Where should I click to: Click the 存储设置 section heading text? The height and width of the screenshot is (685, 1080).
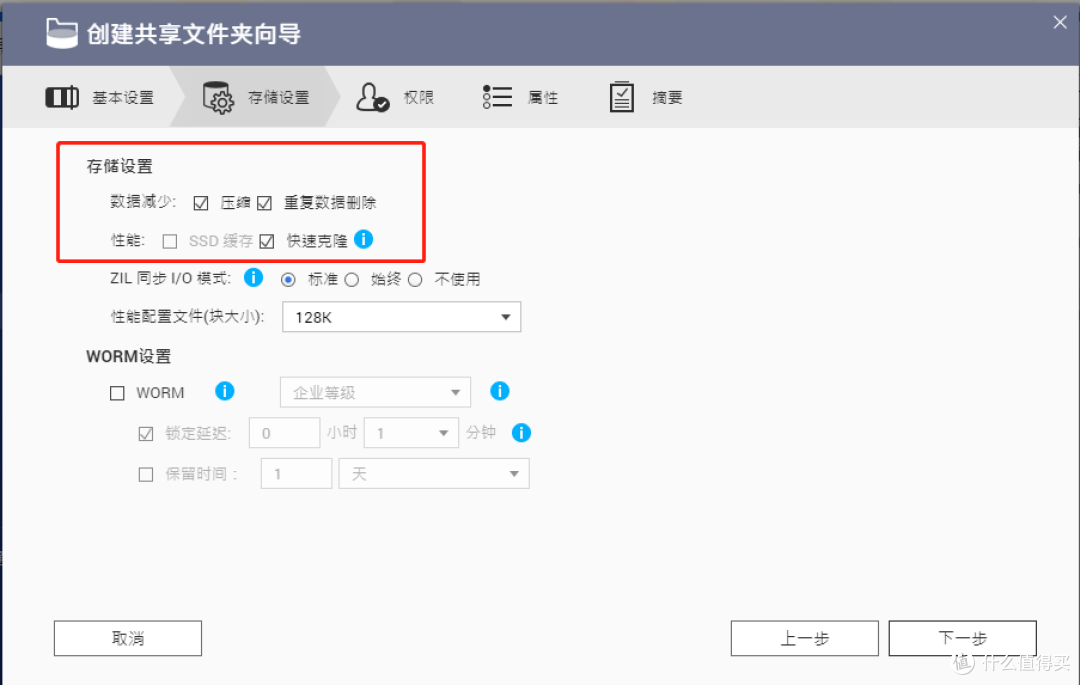point(119,166)
